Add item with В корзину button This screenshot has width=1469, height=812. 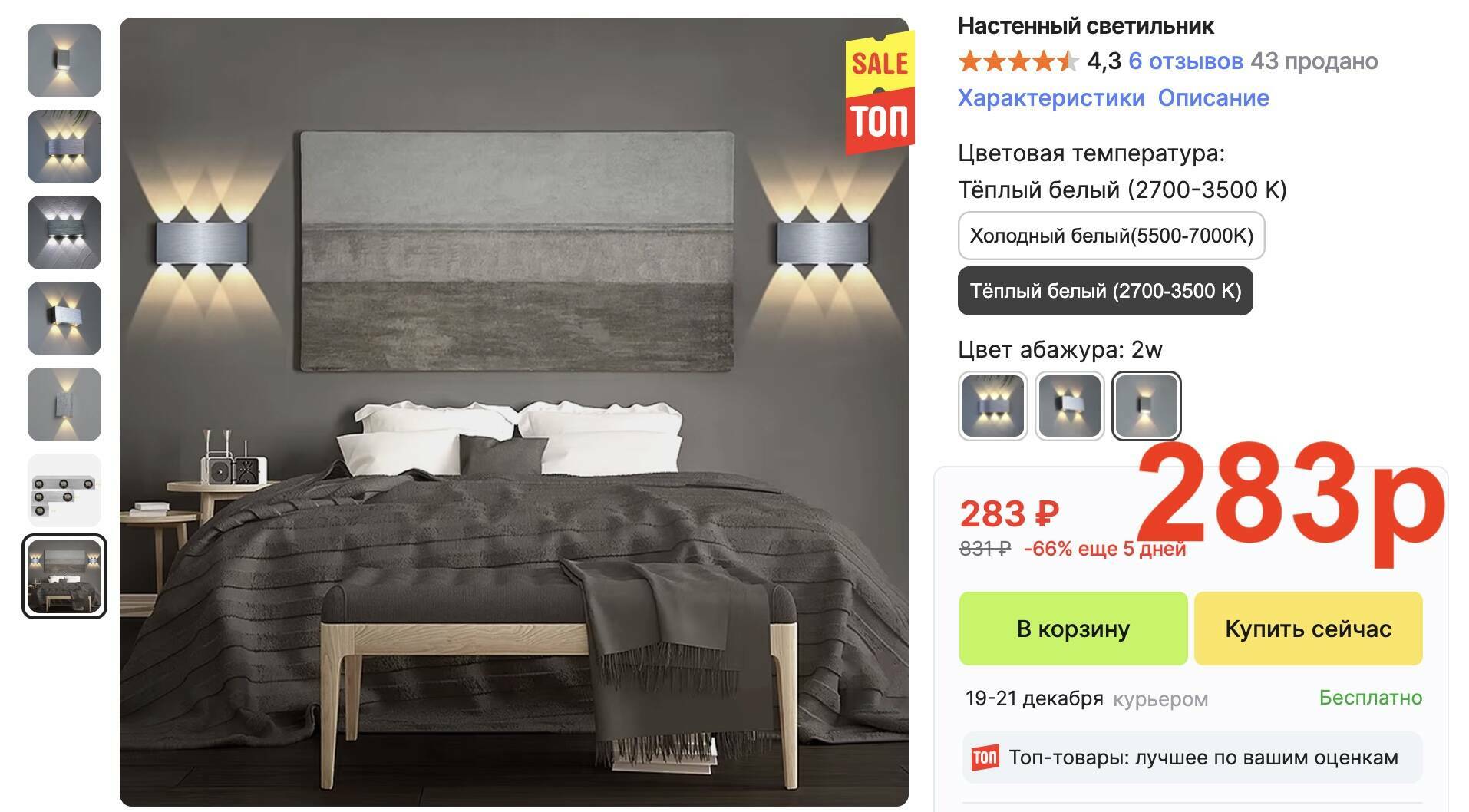coord(1073,629)
